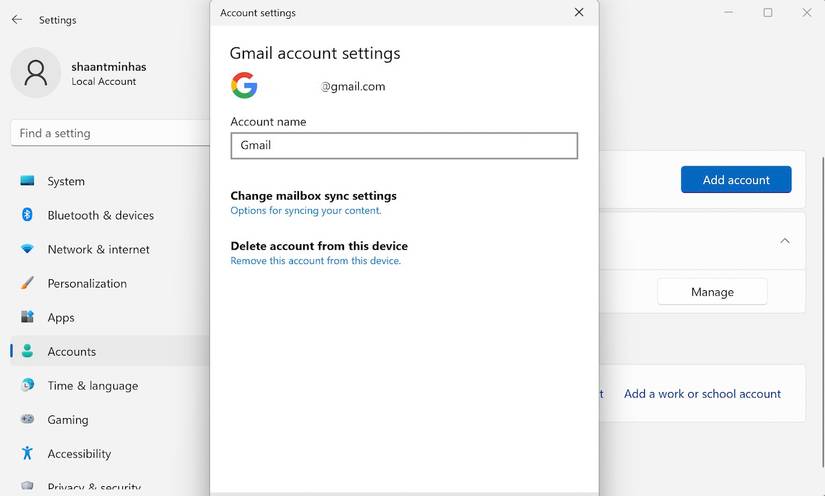Choose Delete account from this device

[x=319, y=246]
